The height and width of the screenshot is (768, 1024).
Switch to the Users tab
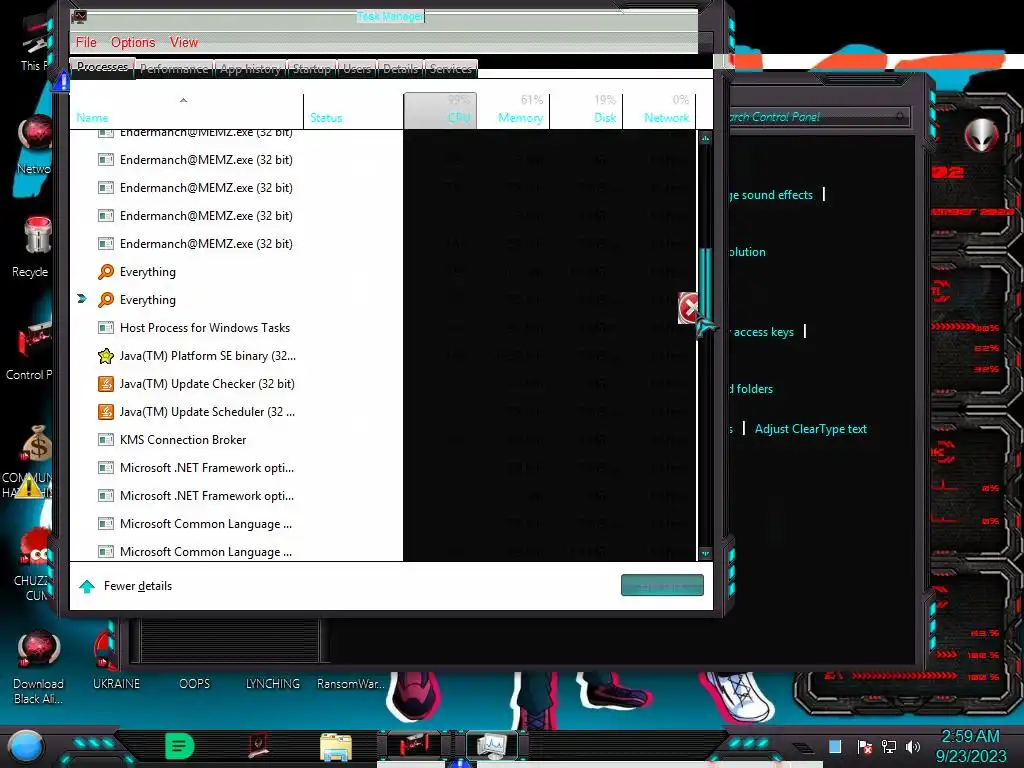357,69
